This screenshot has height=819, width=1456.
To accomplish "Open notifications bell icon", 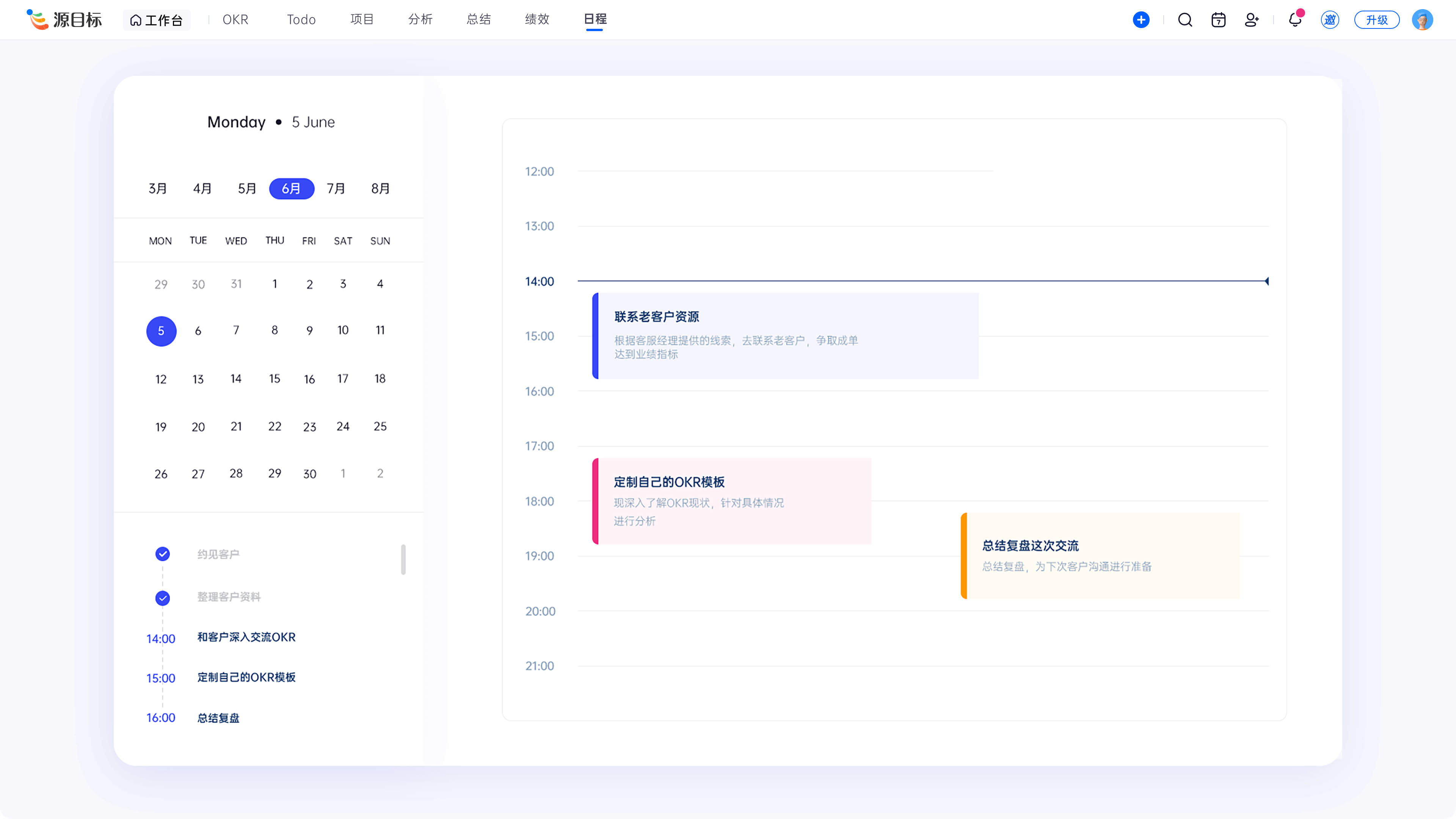I will tap(1295, 20).
